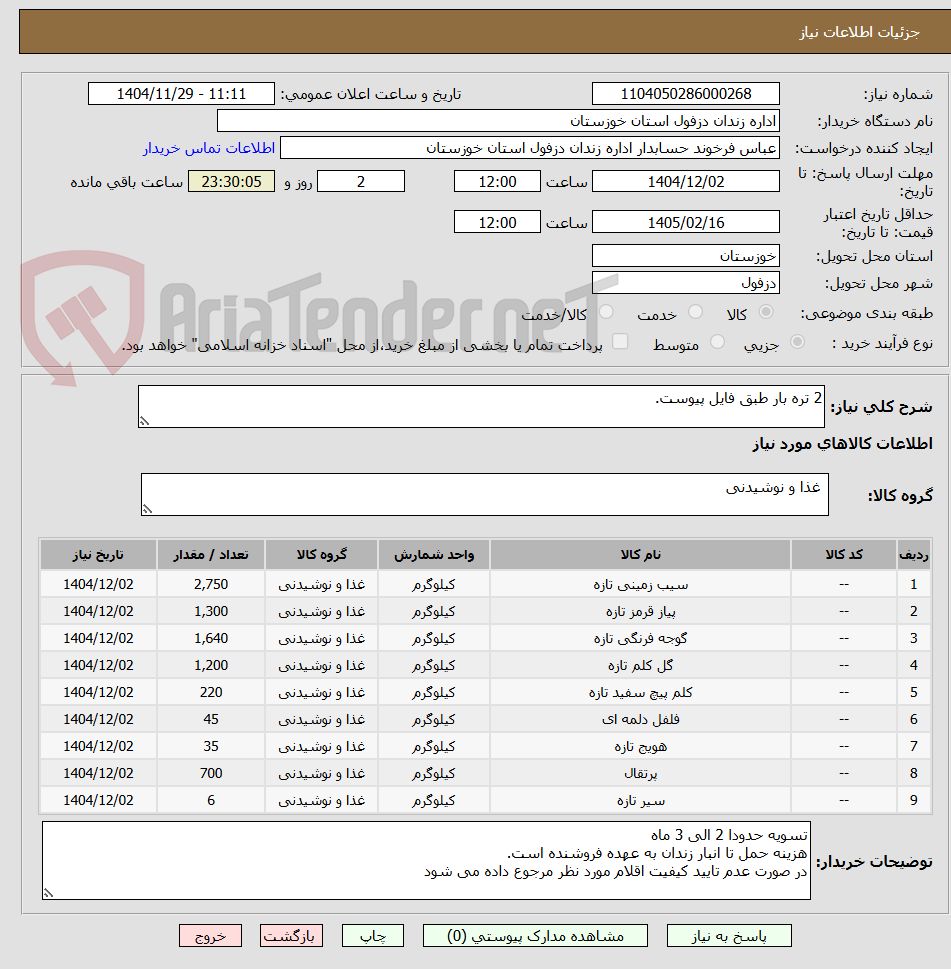Image resolution: width=951 pixels, height=969 pixels.
Task: Click the سیر تازه row name
Action: [640, 800]
